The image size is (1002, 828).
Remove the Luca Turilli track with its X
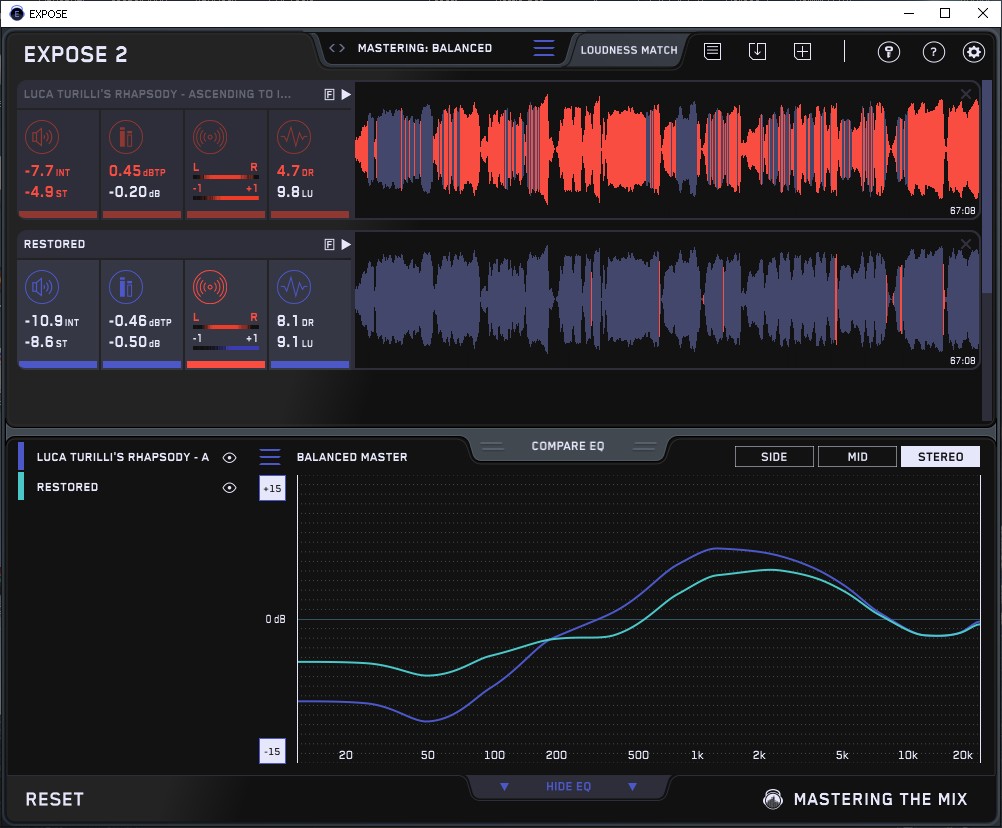click(966, 95)
